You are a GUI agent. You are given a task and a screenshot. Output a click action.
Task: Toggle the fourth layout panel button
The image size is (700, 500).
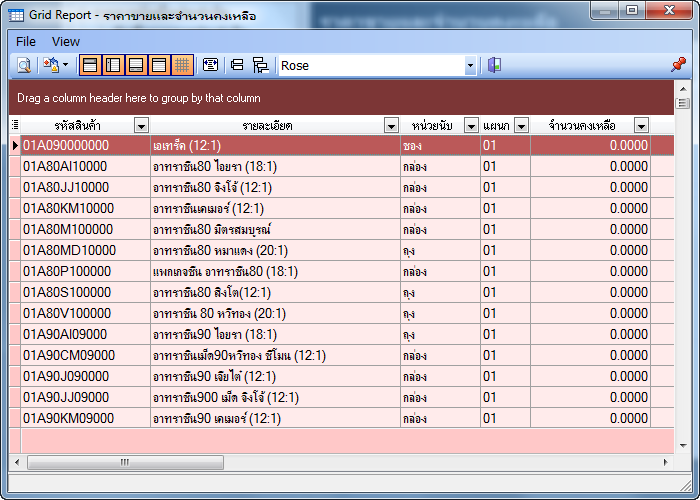pos(159,65)
